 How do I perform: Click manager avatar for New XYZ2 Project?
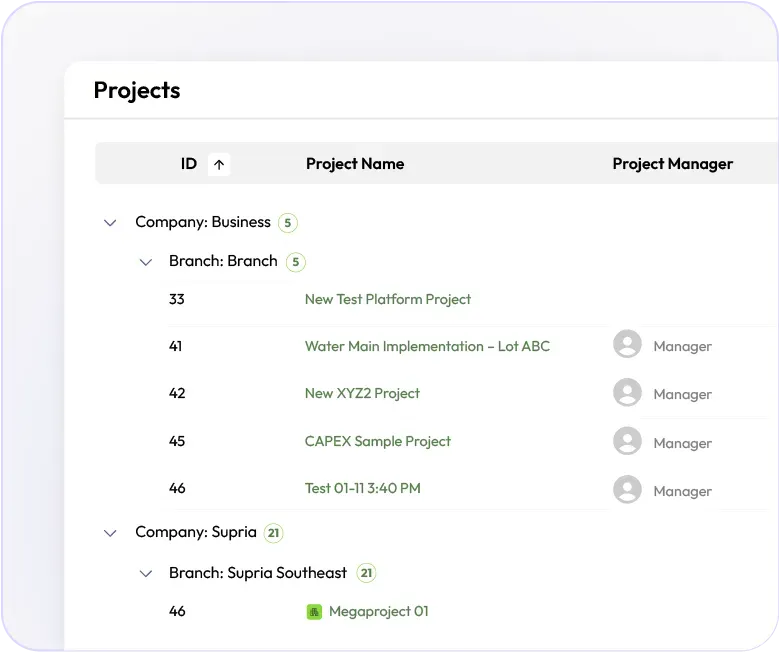tap(627, 393)
